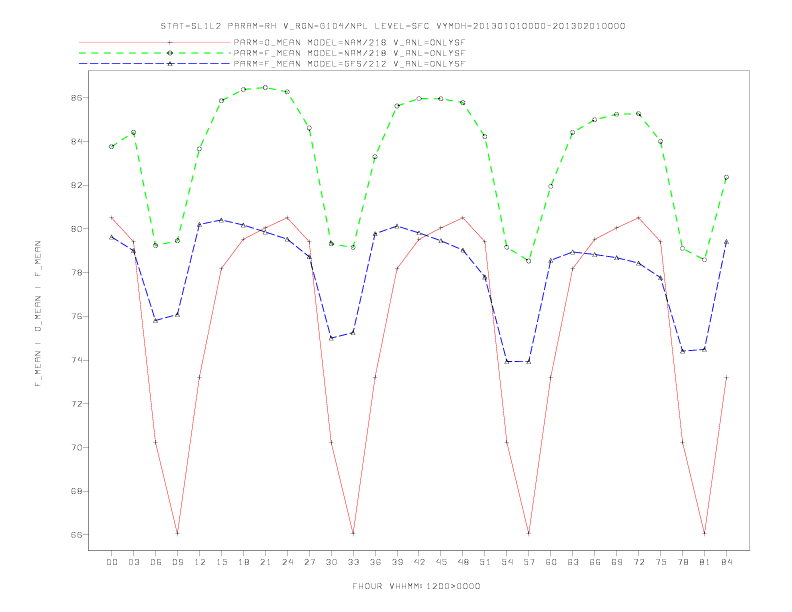This screenshot has height=612, width=792.
Task: Click the x-axis tick label 03
Action: tap(133, 562)
